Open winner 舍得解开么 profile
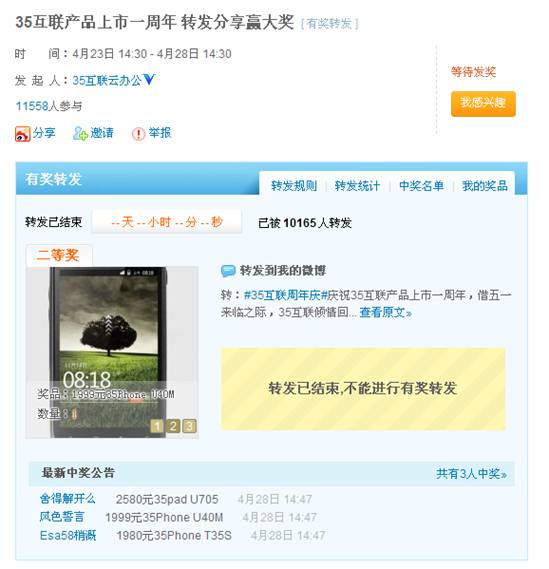This screenshot has width=549, height=569. point(67,499)
